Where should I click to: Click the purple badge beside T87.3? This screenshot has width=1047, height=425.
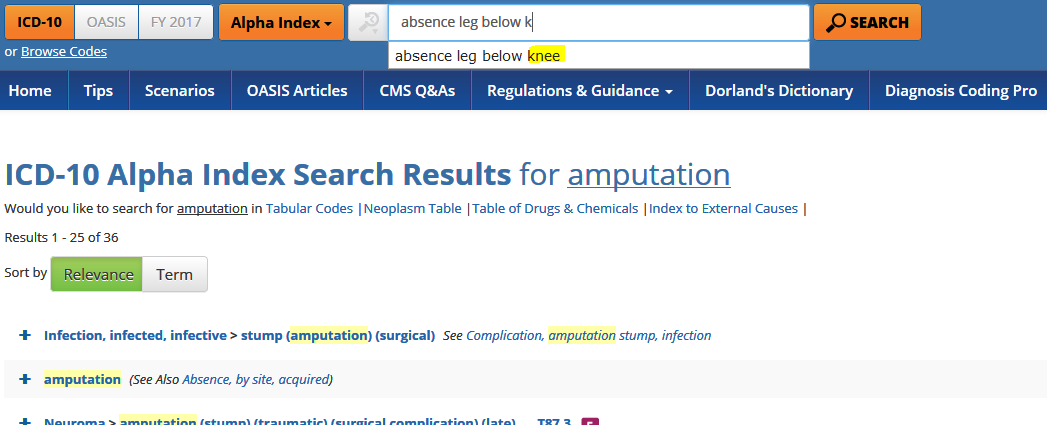[590, 421]
